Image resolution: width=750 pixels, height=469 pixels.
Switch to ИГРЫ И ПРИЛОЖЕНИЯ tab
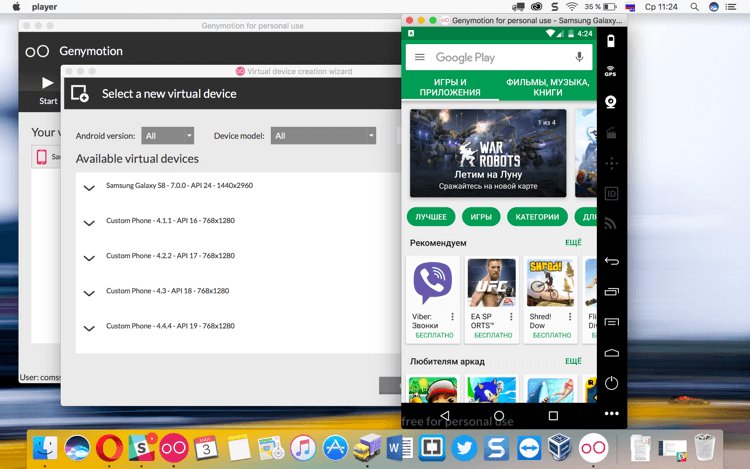click(x=450, y=87)
